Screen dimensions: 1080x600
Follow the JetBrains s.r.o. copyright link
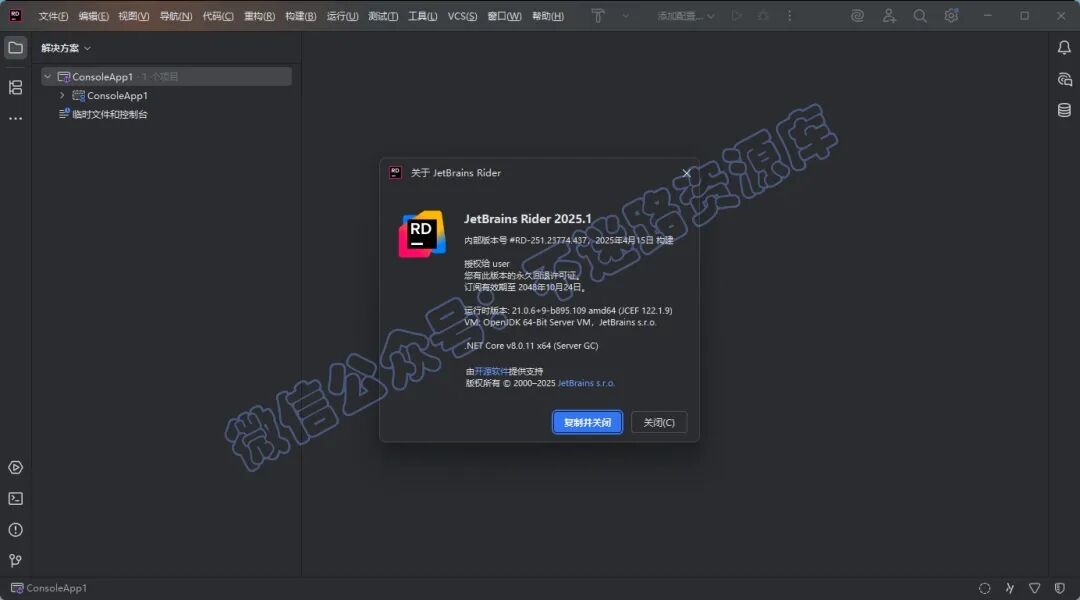coord(586,383)
